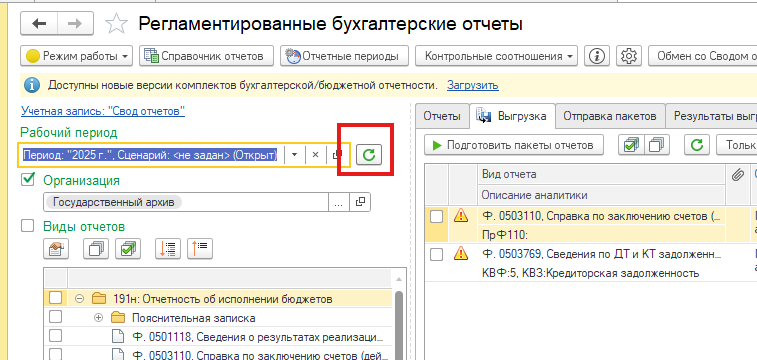Collapse the 191н folder node
Screen dimensions: 757x360
tap(80, 299)
